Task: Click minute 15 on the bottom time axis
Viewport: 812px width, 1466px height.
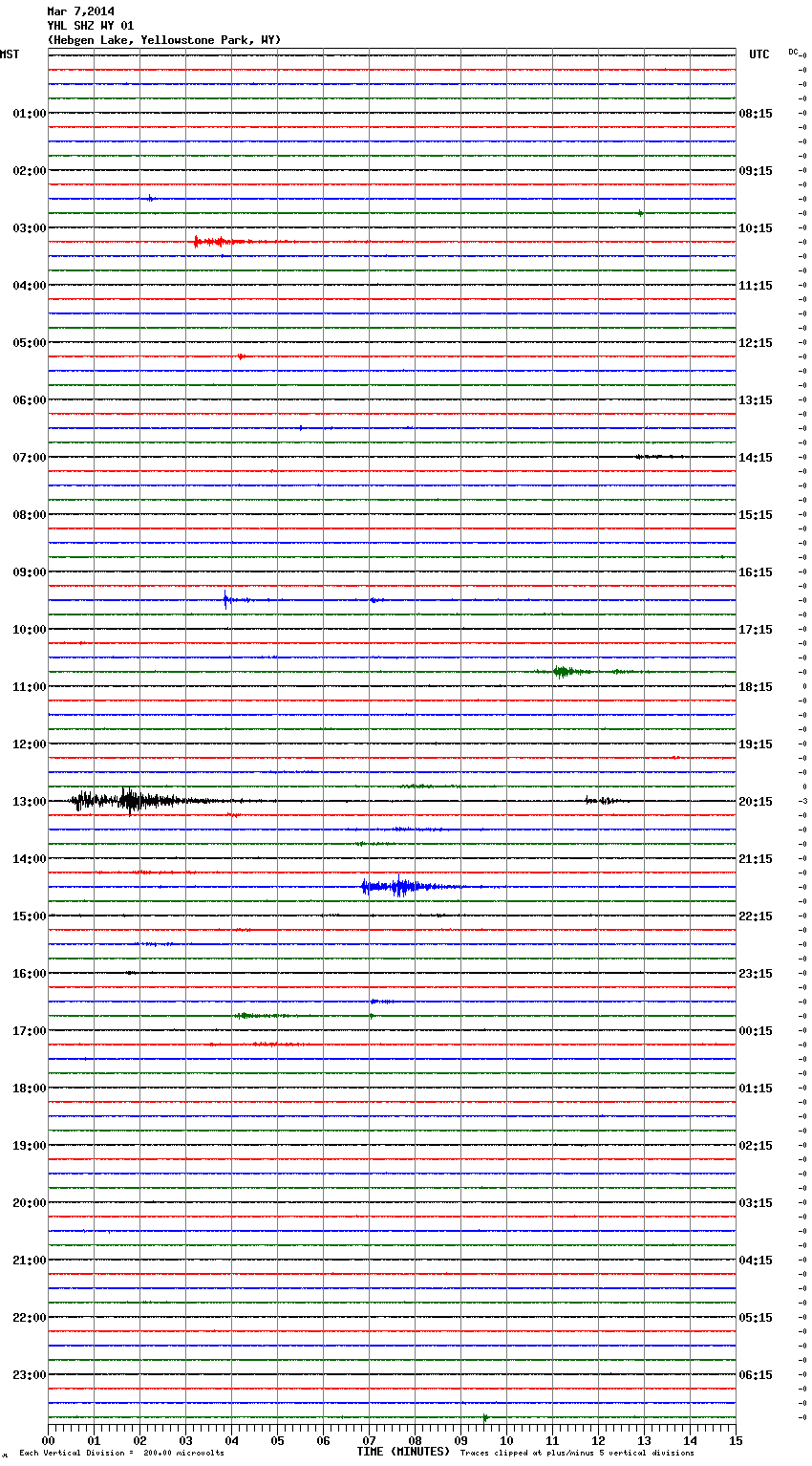Action: pyautogui.click(x=736, y=1440)
